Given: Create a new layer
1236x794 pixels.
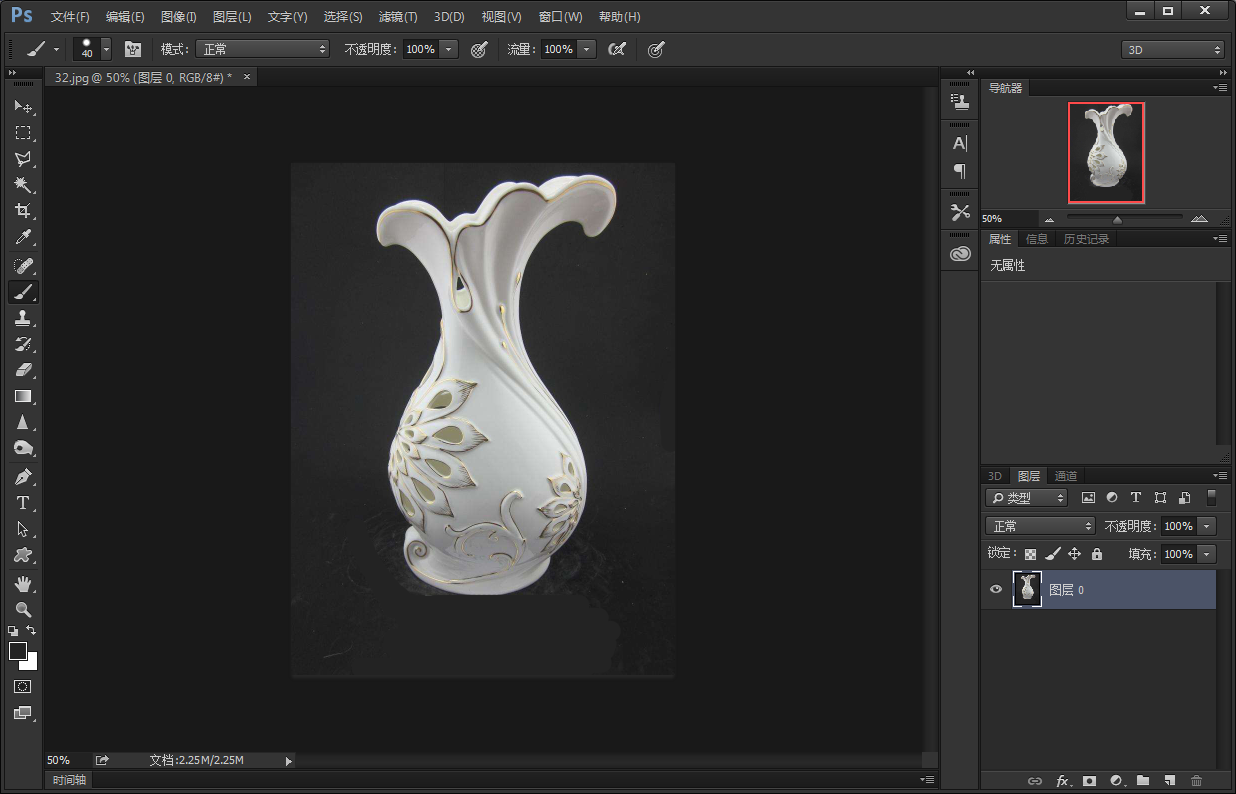Looking at the screenshot, I should pos(1169,781).
